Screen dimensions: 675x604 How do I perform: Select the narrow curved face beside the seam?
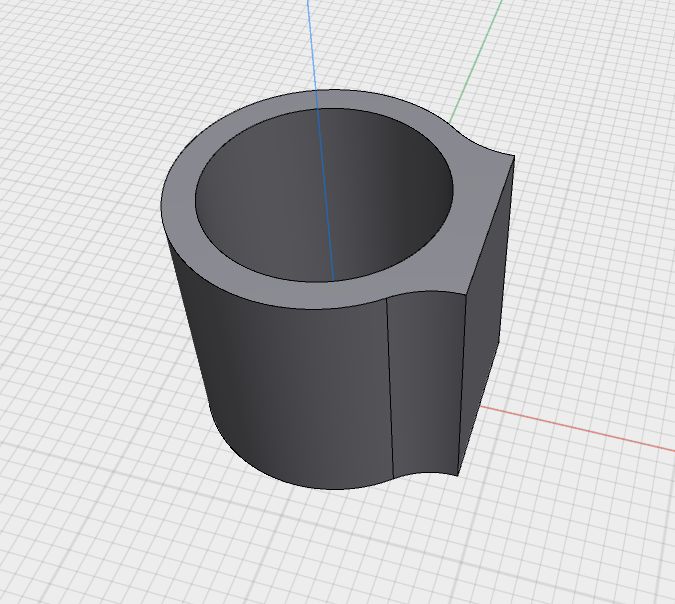[426, 383]
